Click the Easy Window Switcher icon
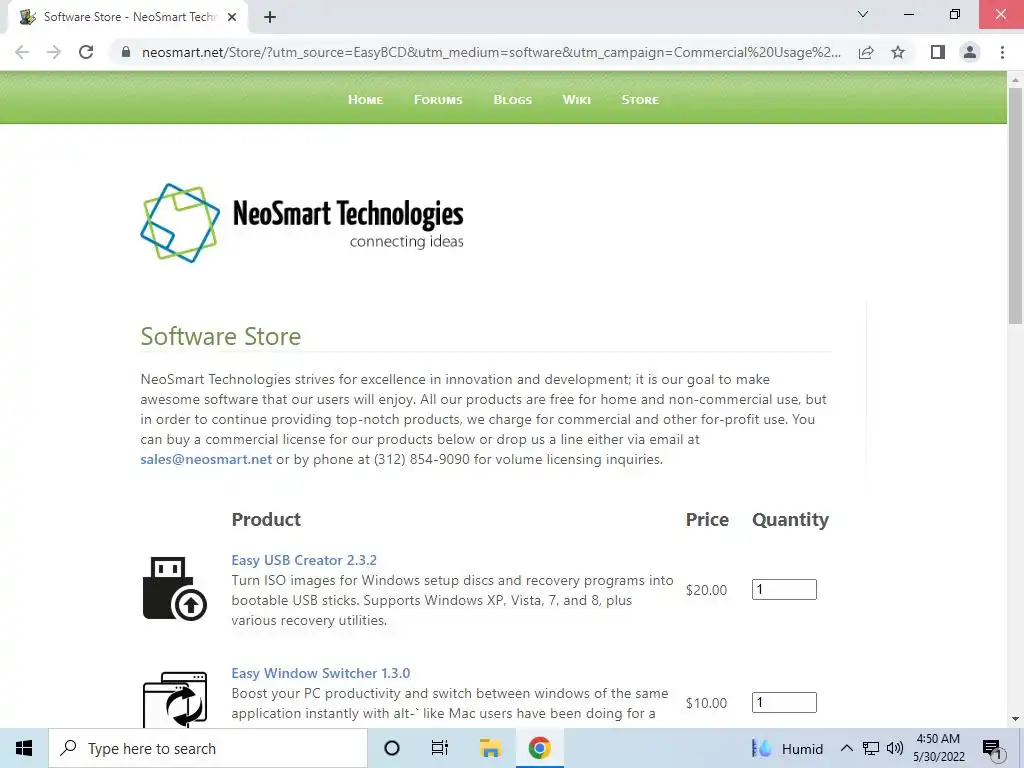This screenshot has width=1024, height=768. coord(174,699)
